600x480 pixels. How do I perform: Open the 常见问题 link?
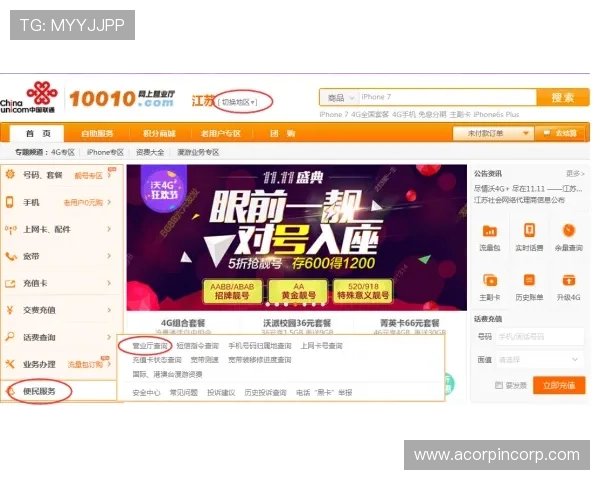tap(184, 393)
